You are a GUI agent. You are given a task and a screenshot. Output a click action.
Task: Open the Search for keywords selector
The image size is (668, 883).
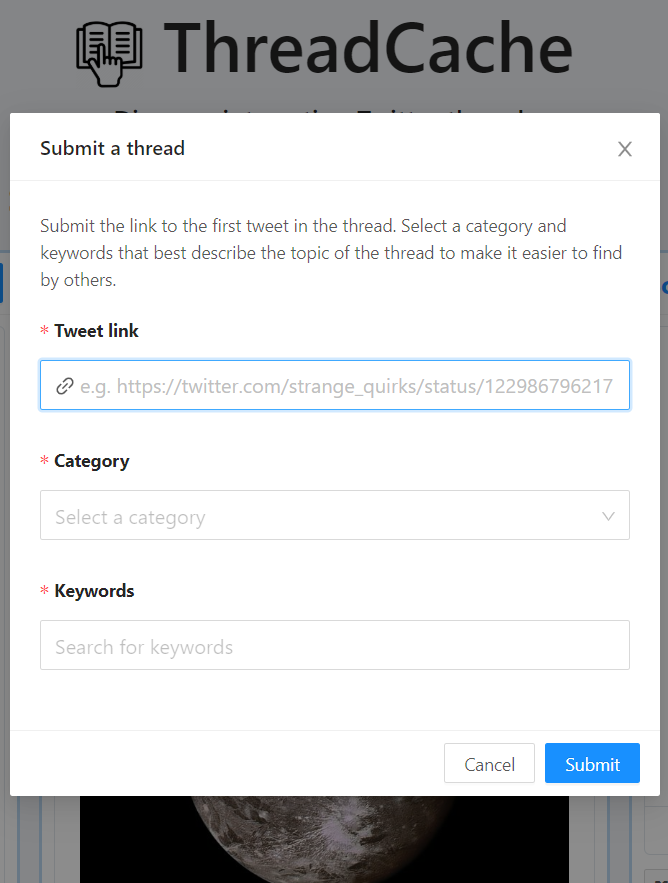click(x=335, y=645)
